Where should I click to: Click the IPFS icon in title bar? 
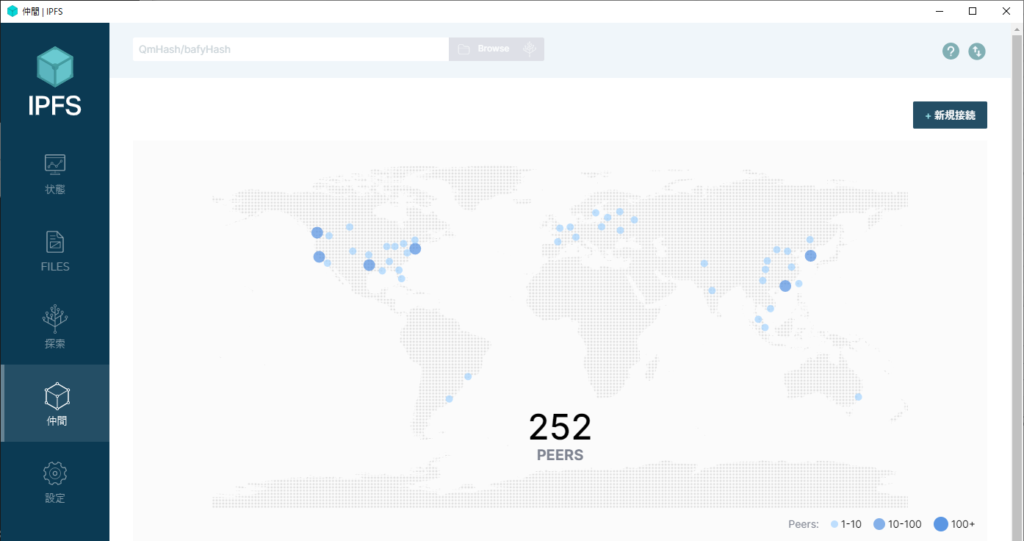coord(12,11)
